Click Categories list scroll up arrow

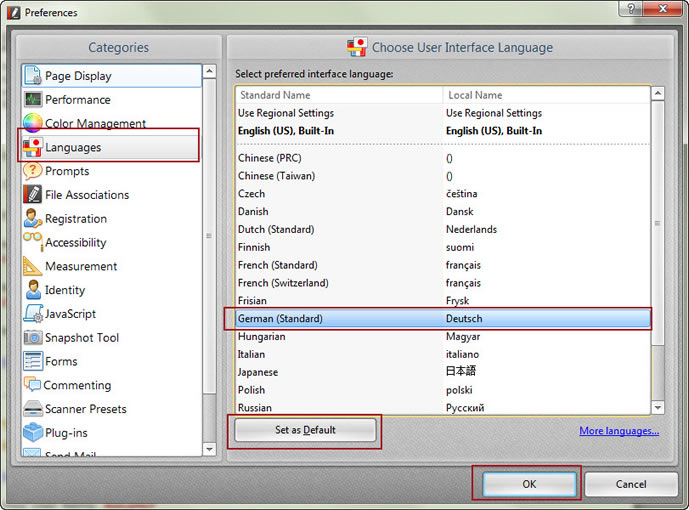(210, 71)
